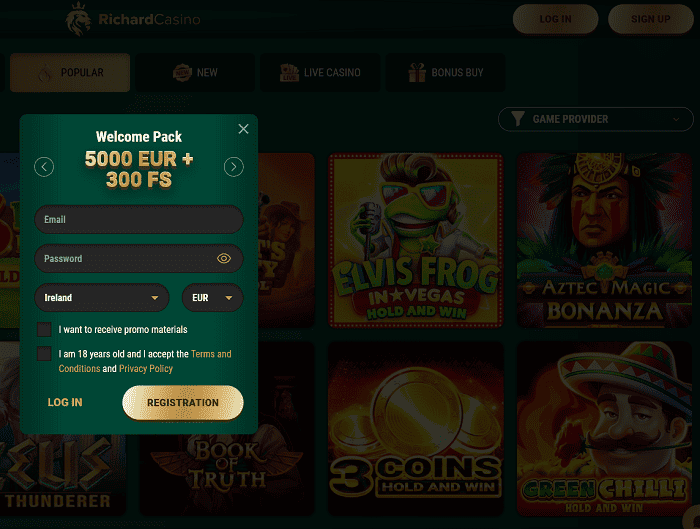Image resolution: width=700 pixels, height=529 pixels.
Task: Close the Welcome Pack popup
Action: point(243,129)
